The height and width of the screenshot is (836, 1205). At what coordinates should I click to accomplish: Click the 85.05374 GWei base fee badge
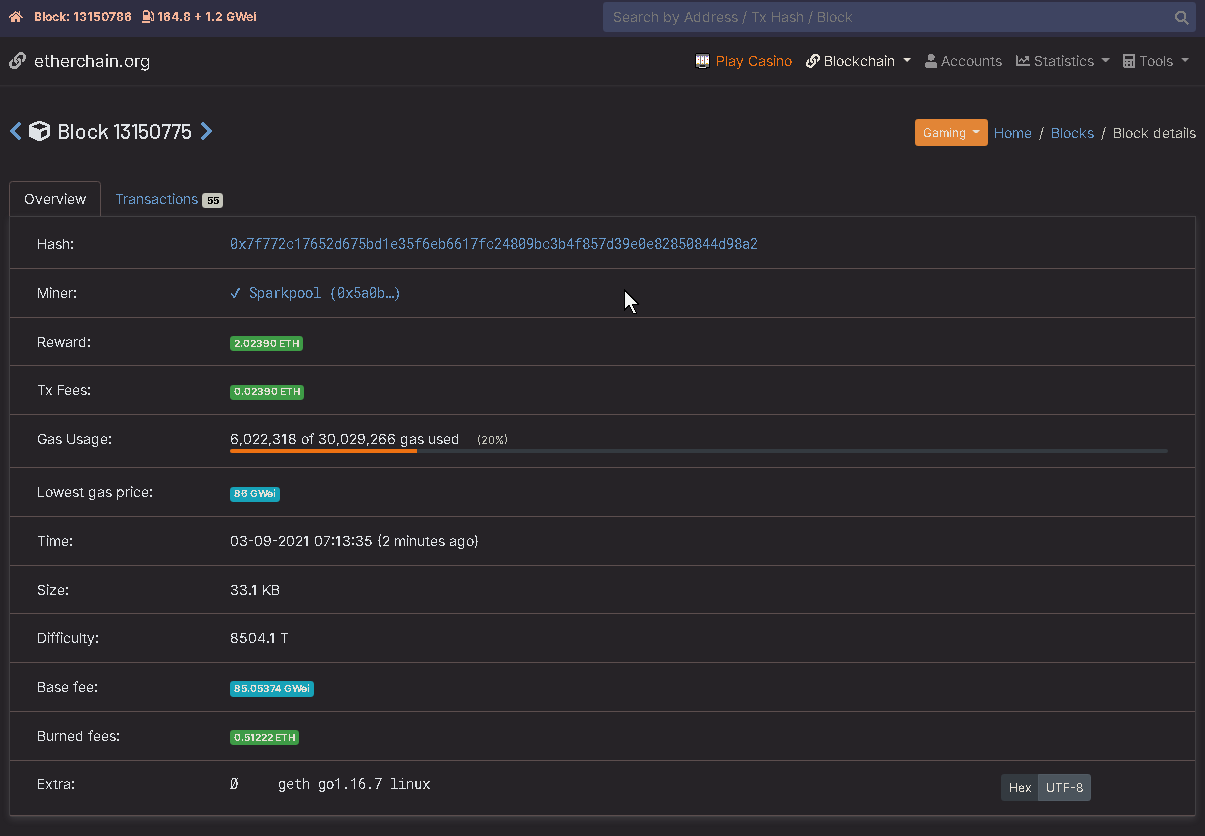pyautogui.click(x=272, y=689)
